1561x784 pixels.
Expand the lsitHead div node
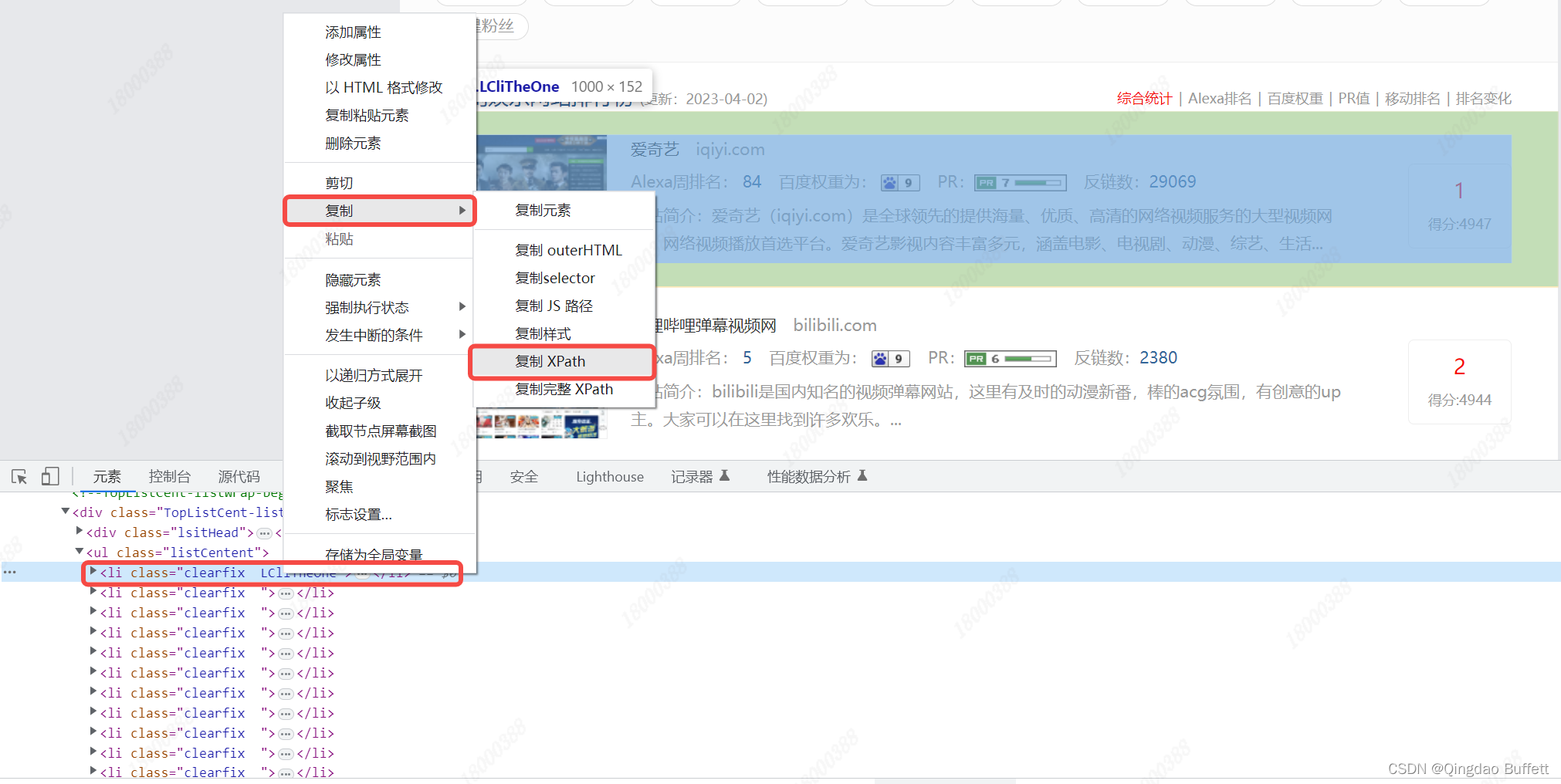(x=80, y=531)
